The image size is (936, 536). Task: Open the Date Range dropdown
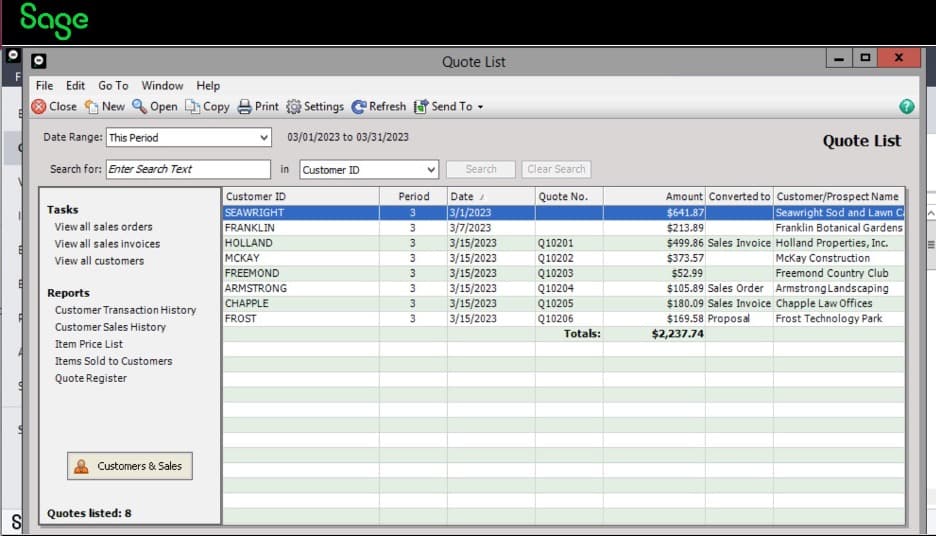pyautogui.click(x=263, y=138)
